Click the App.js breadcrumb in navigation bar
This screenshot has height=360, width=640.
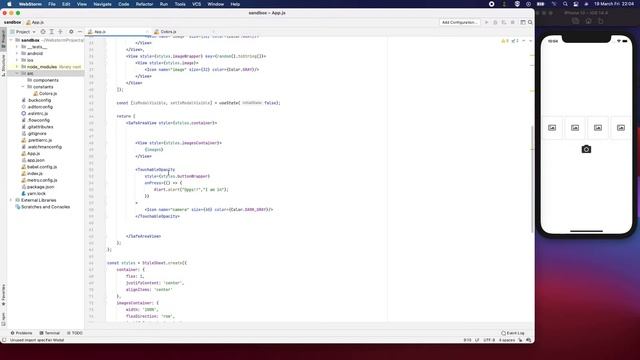click(35, 22)
